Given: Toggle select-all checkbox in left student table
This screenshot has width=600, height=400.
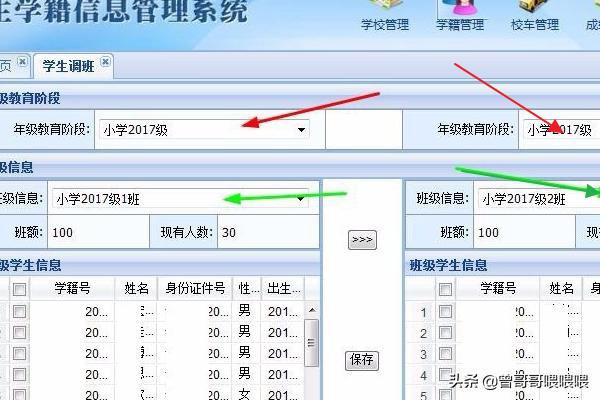Looking at the screenshot, I should [19, 289].
